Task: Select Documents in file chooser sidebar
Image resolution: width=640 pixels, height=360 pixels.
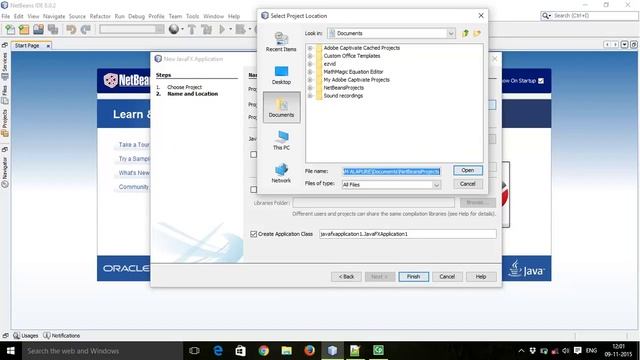Action: 282,107
